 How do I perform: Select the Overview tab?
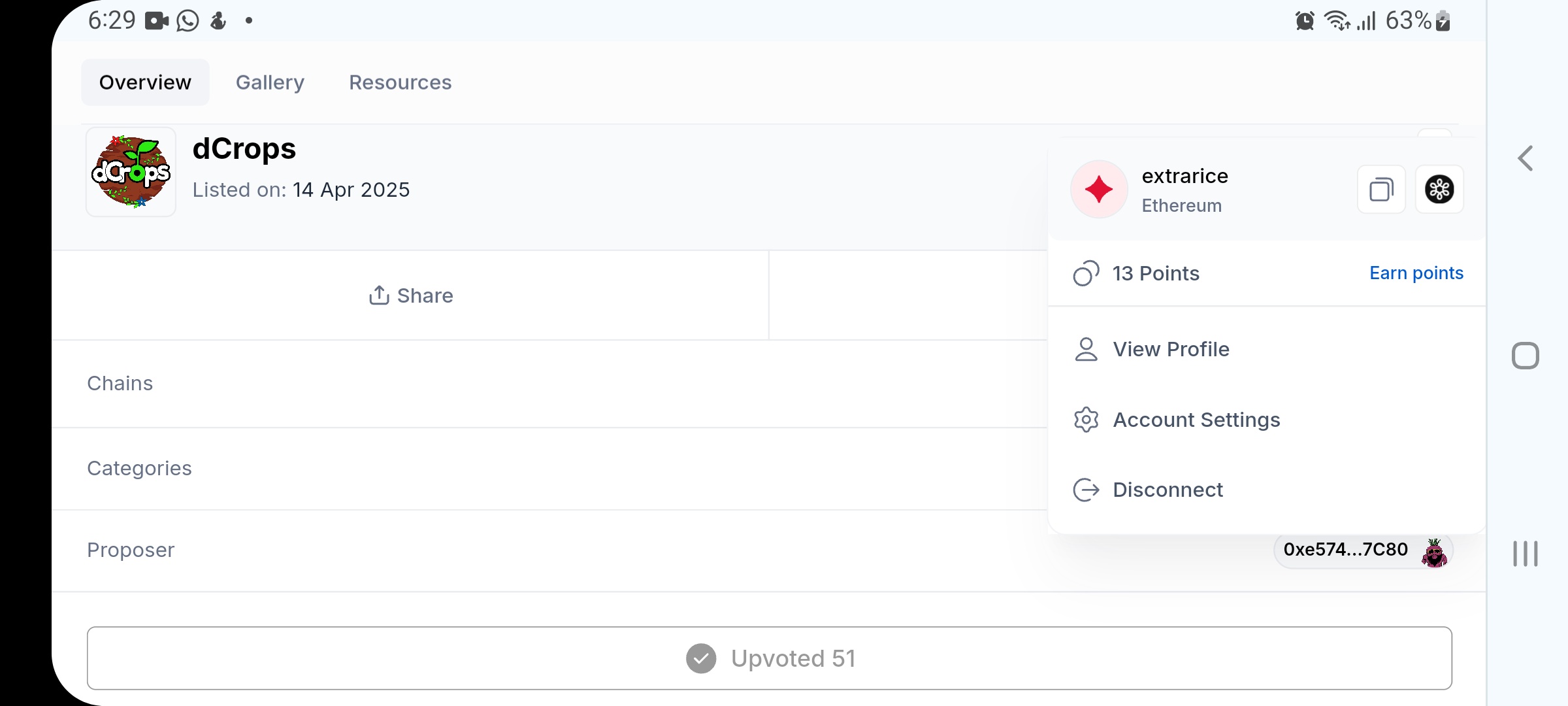click(x=145, y=82)
